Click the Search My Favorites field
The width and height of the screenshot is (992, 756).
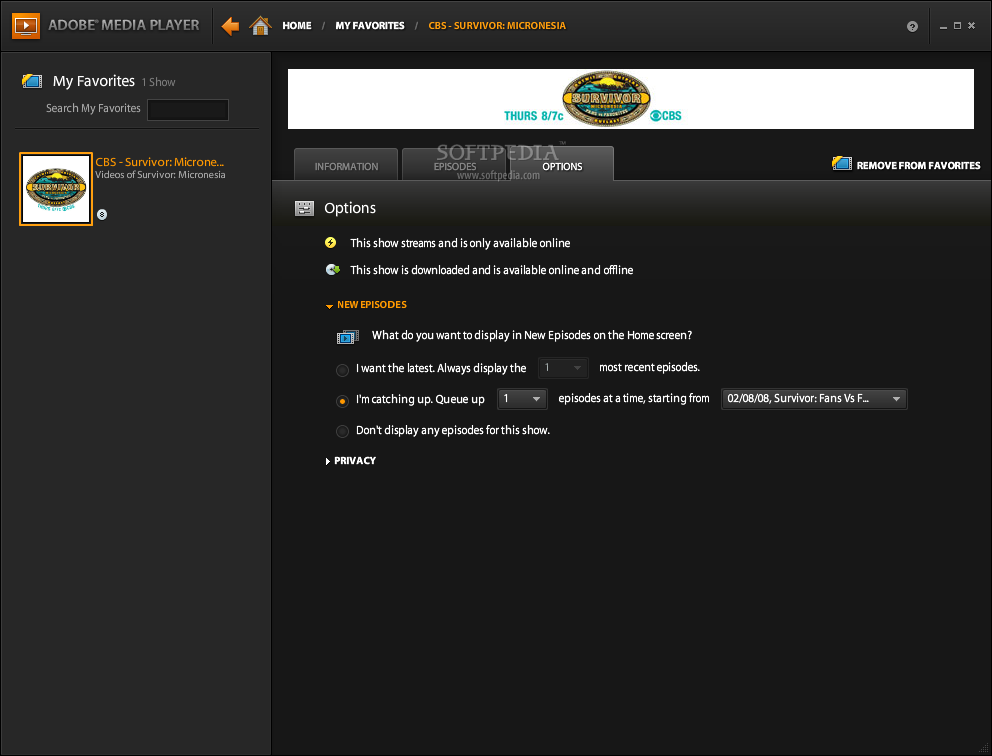tap(188, 109)
